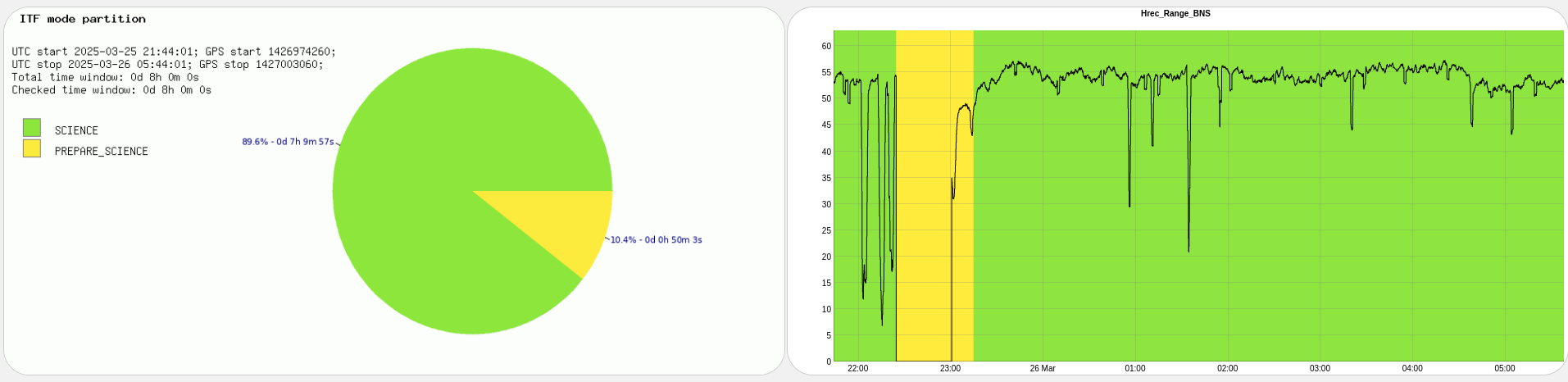The height and width of the screenshot is (382, 1568).
Task: Click the 10.4% - 0d 0h 50m 3s label
Action: click(x=656, y=240)
